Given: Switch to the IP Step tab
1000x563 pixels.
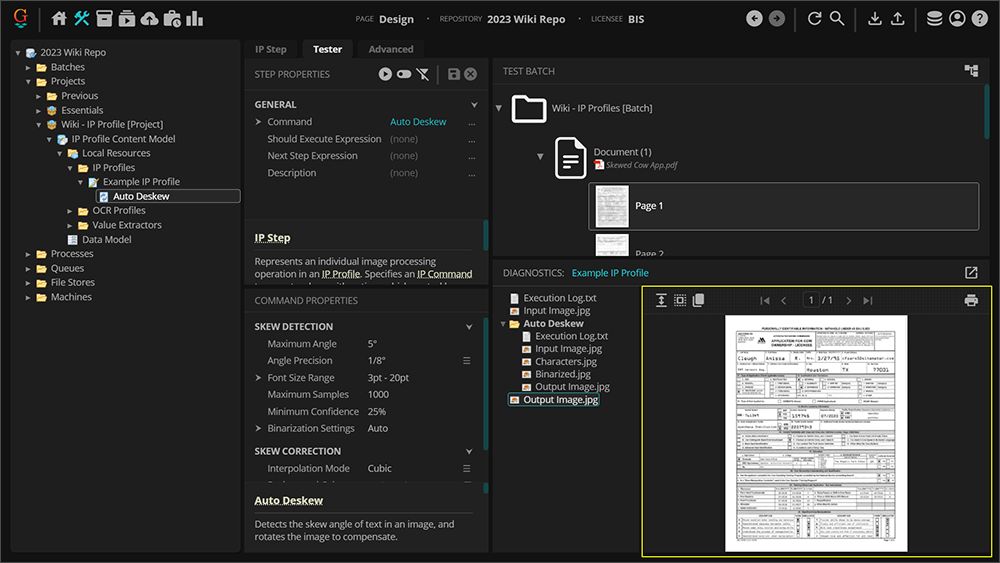Looking at the screenshot, I should (x=270, y=49).
